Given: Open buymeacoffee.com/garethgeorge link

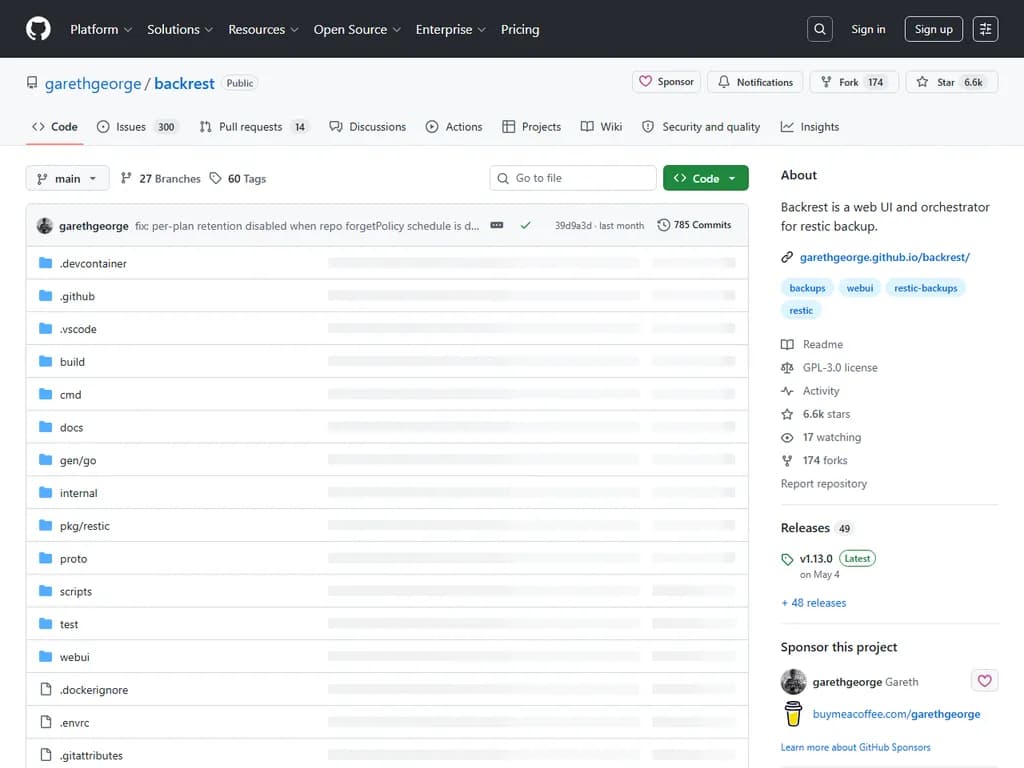Looking at the screenshot, I should (896, 714).
